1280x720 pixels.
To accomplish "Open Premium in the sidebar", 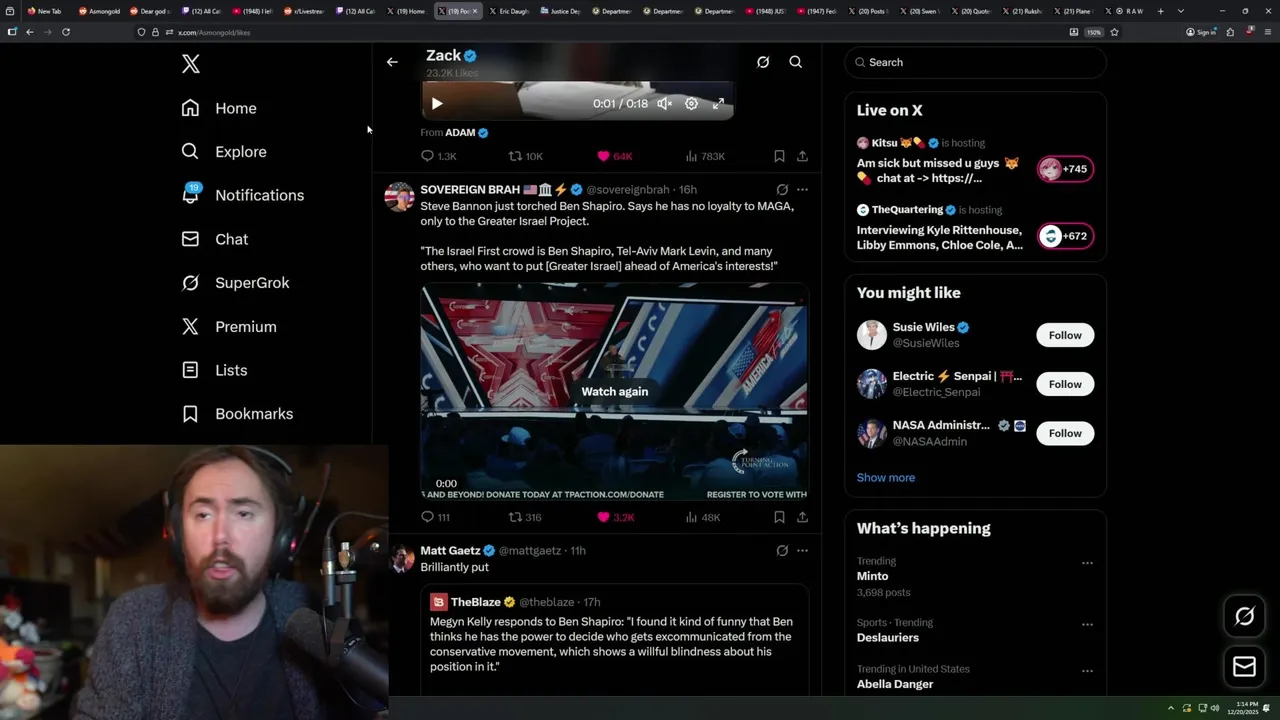I will click(x=229, y=327).
